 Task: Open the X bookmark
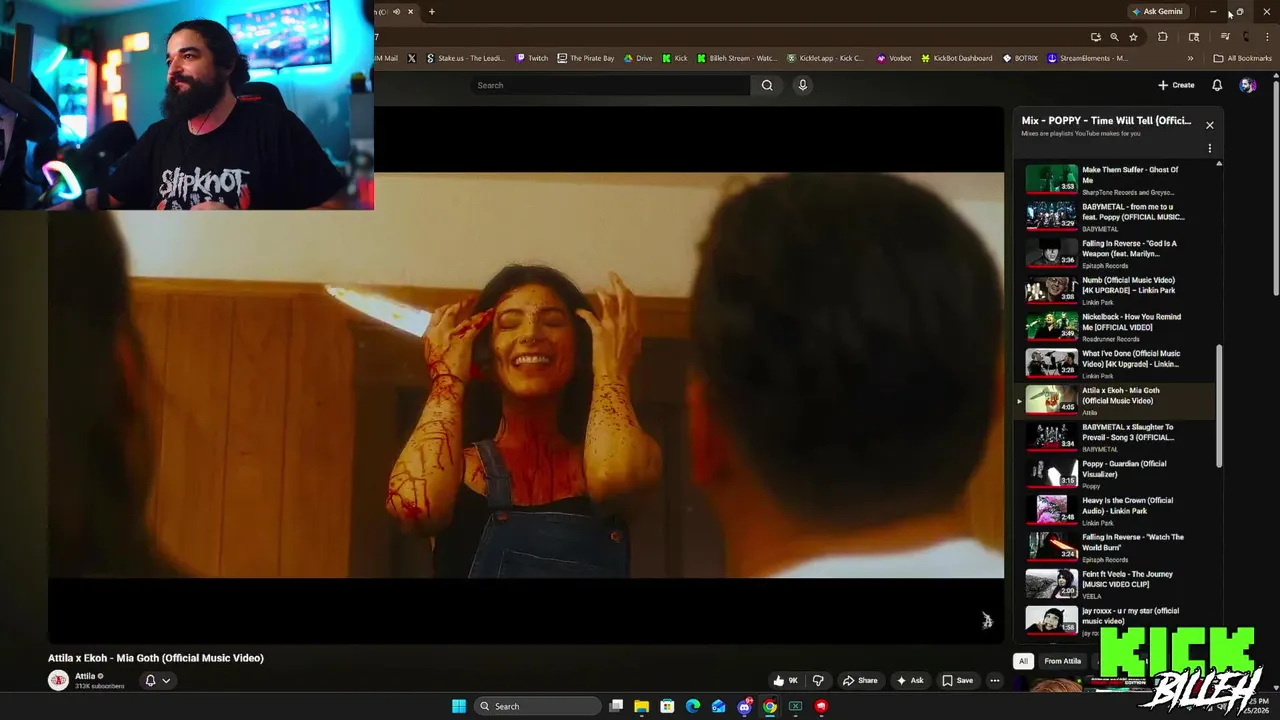tap(411, 58)
